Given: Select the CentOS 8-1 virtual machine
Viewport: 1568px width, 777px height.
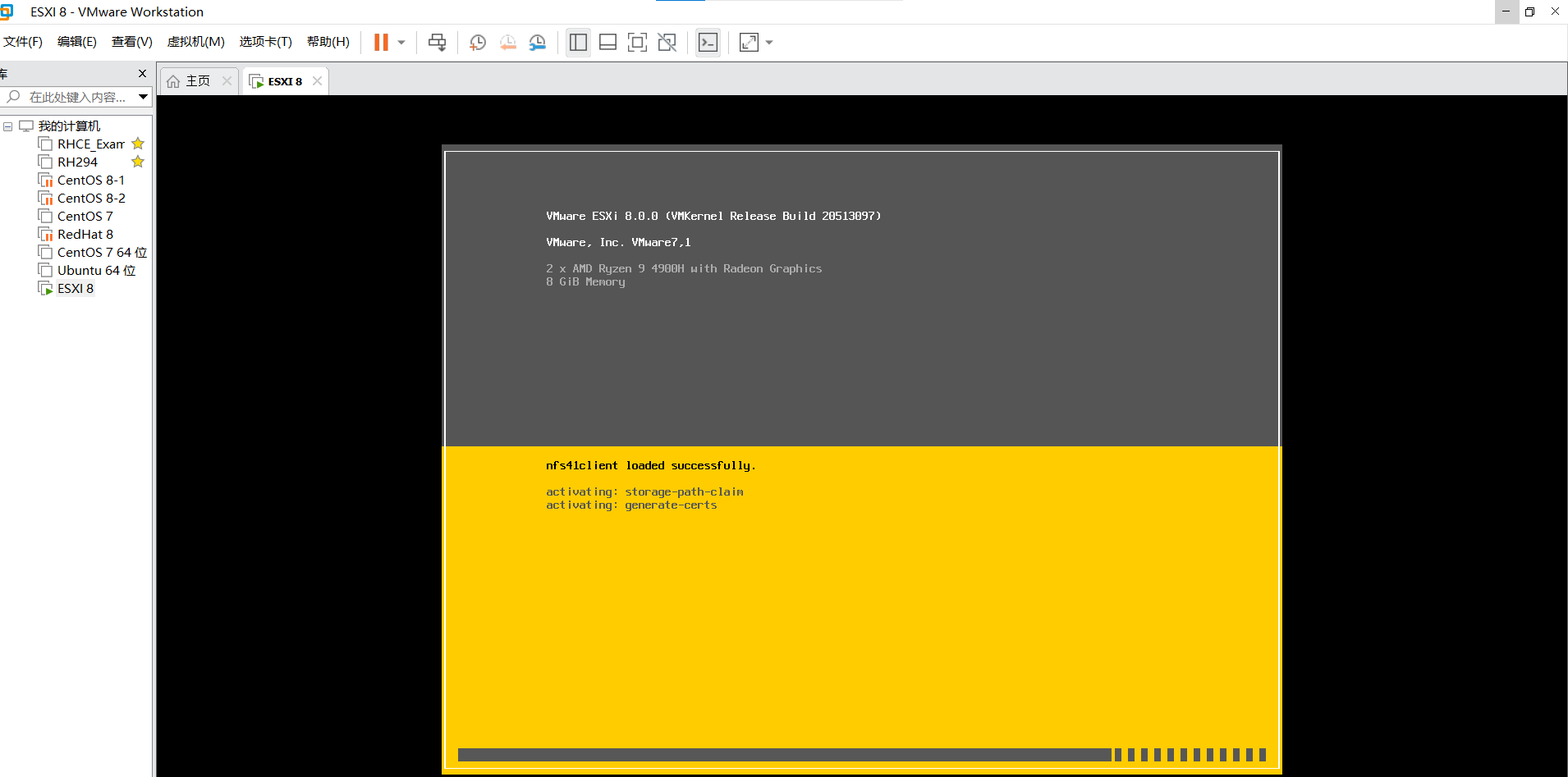Looking at the screenshot, I should (90, 181).
